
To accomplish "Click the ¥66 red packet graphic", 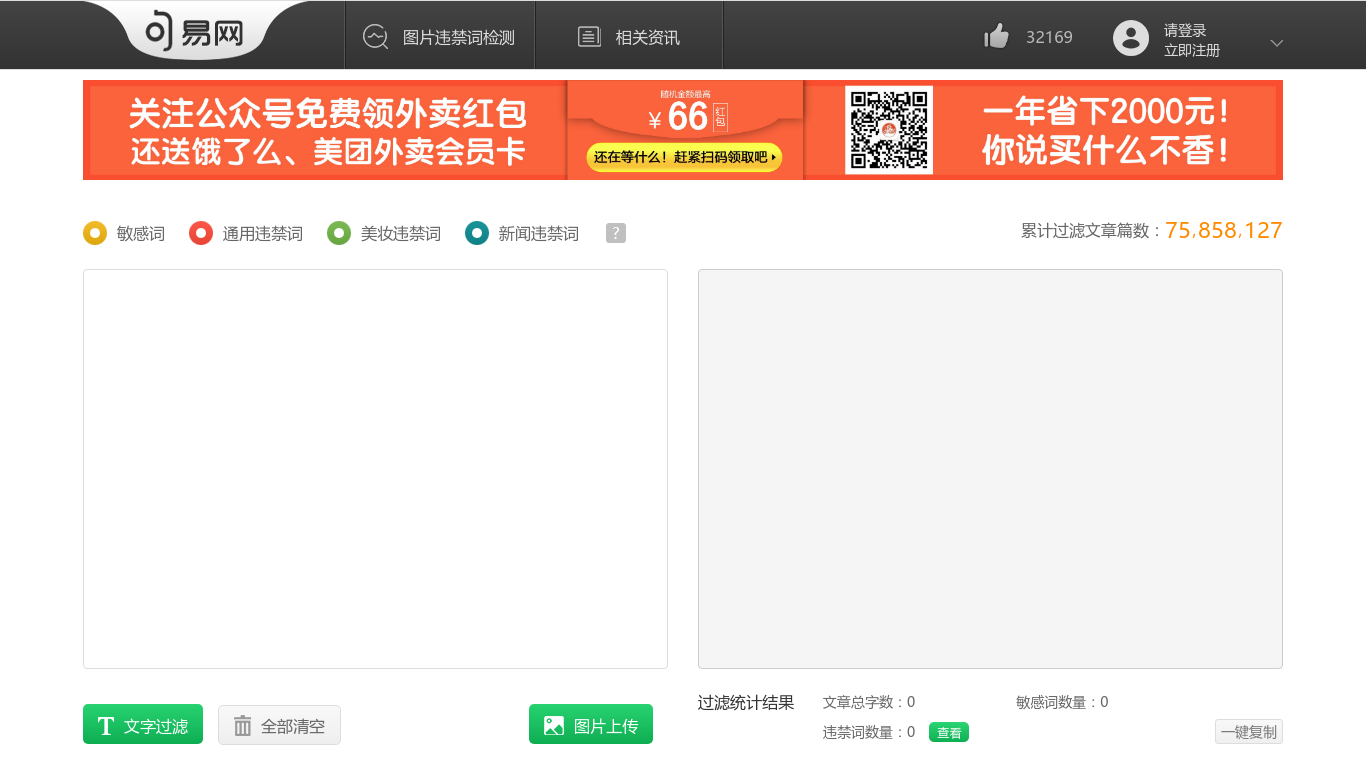I will click(687, 117).
